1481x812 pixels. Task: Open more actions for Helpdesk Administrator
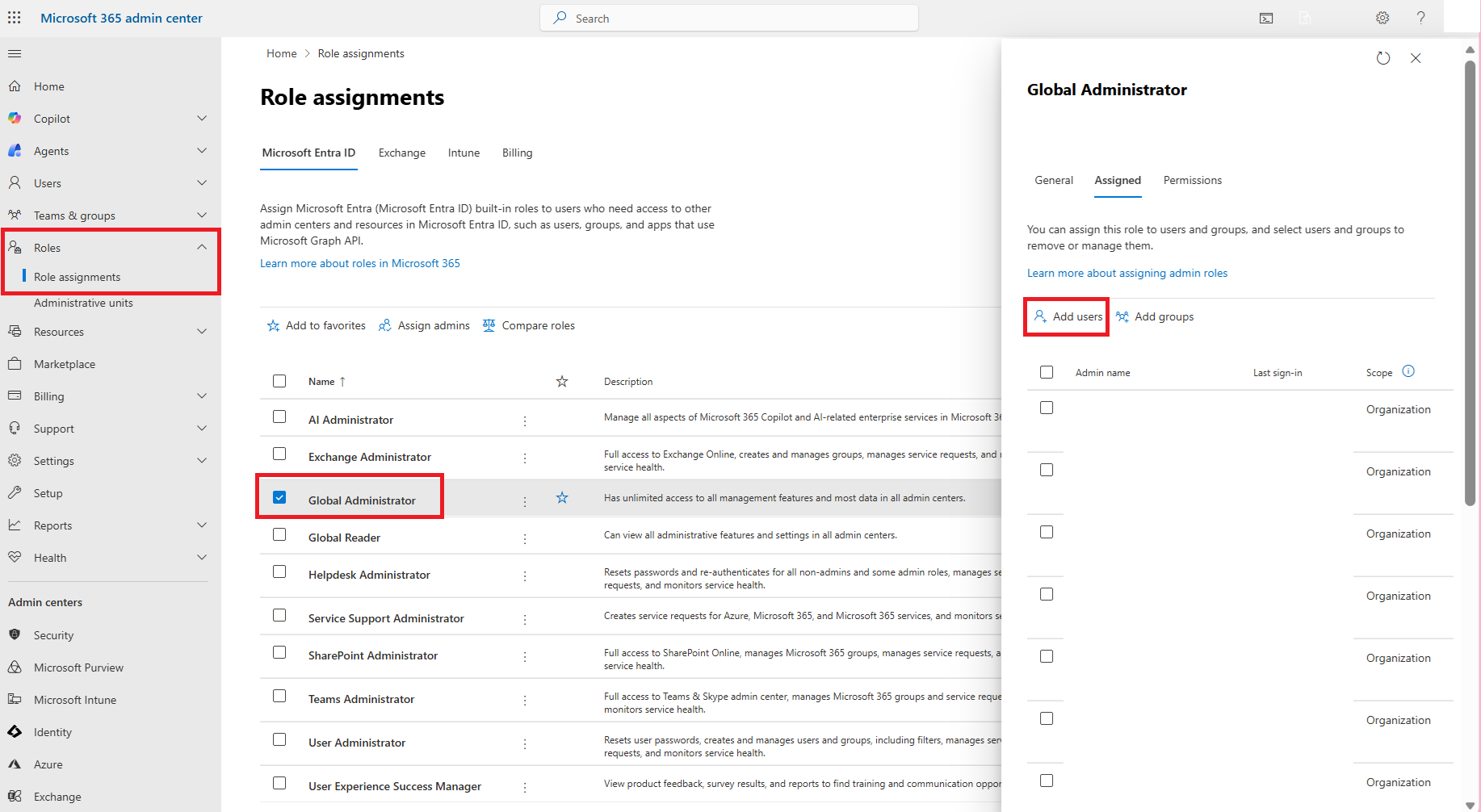[525, 576]
